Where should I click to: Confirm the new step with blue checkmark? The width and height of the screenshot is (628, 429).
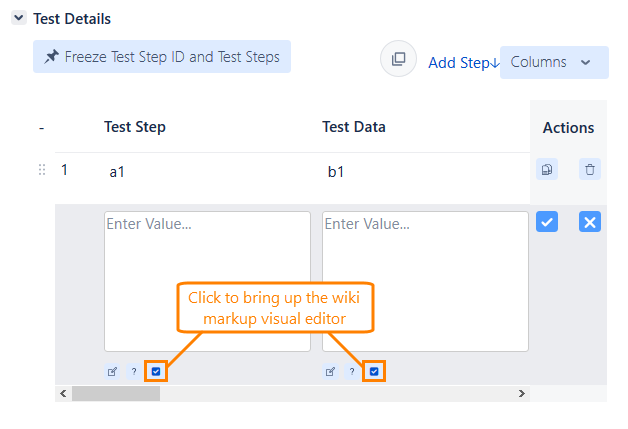[x=547, y=222]
